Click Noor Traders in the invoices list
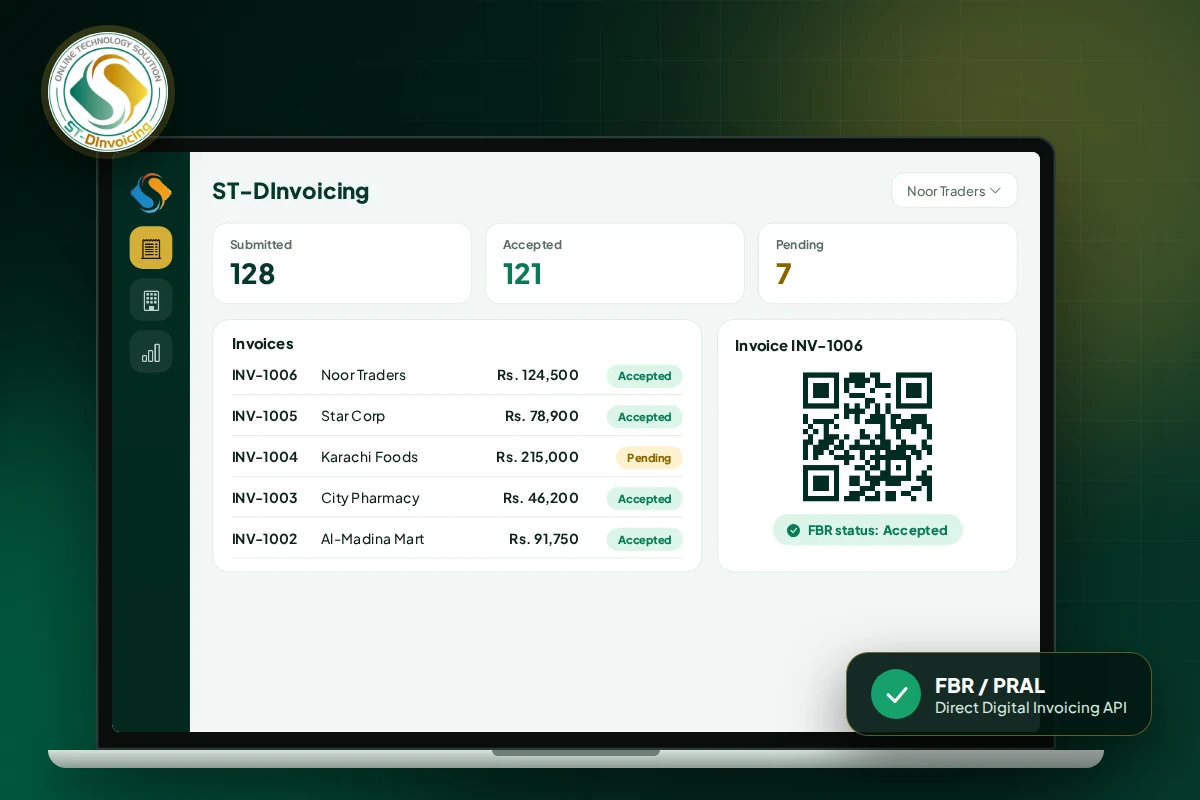This screenshot has height=800, width=1200. [363, 375]
